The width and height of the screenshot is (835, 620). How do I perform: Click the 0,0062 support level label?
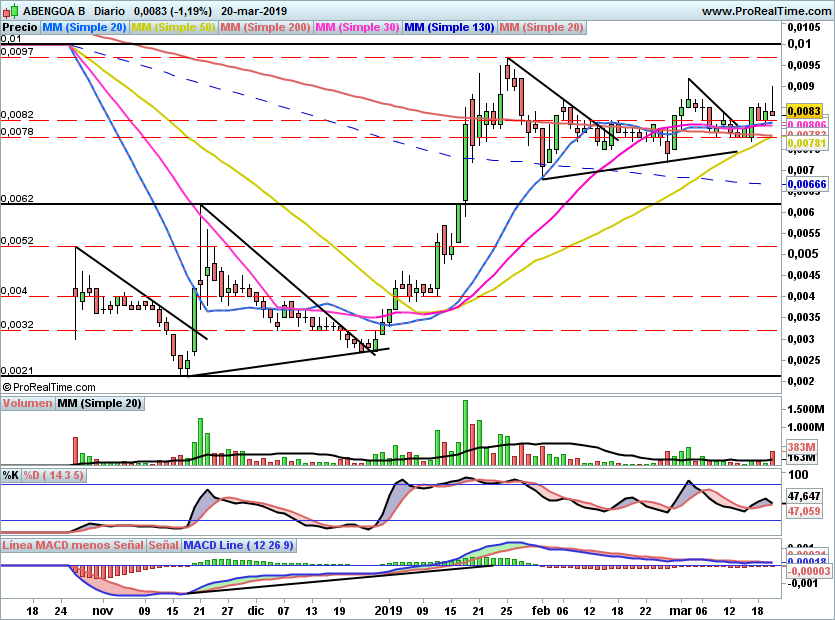pos(17,198)
